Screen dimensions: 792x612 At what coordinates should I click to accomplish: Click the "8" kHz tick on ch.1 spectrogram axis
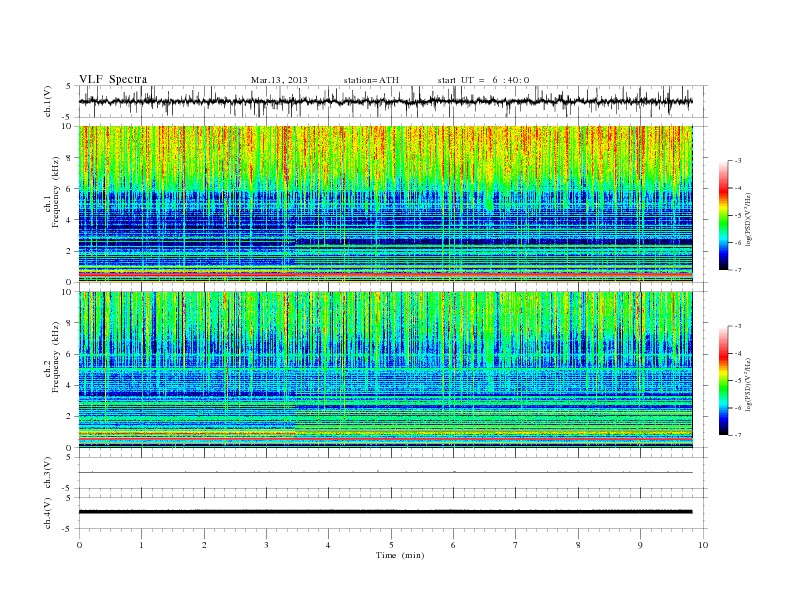coord(69,158)
